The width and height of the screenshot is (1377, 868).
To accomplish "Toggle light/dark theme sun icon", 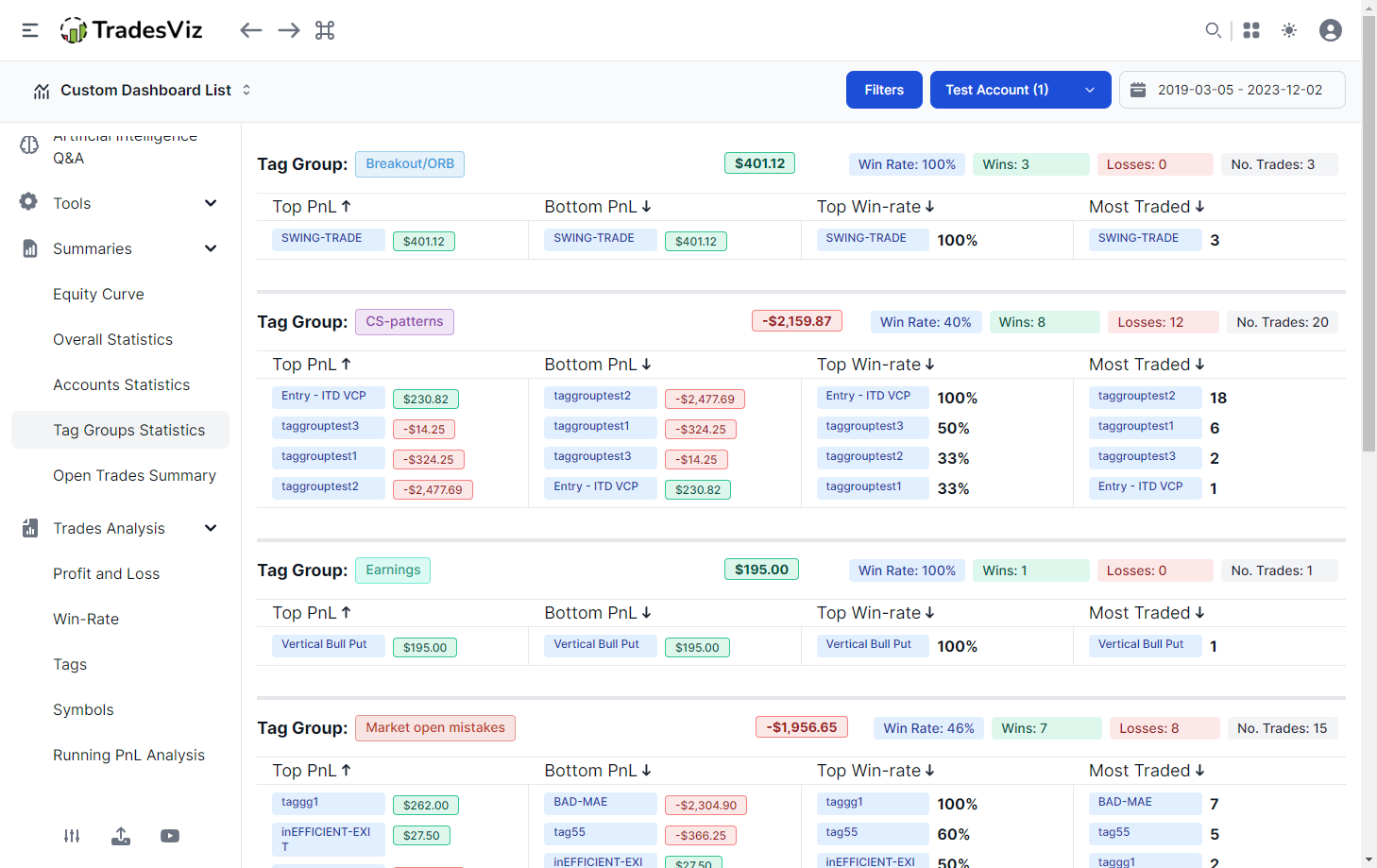I will 1289,30.
